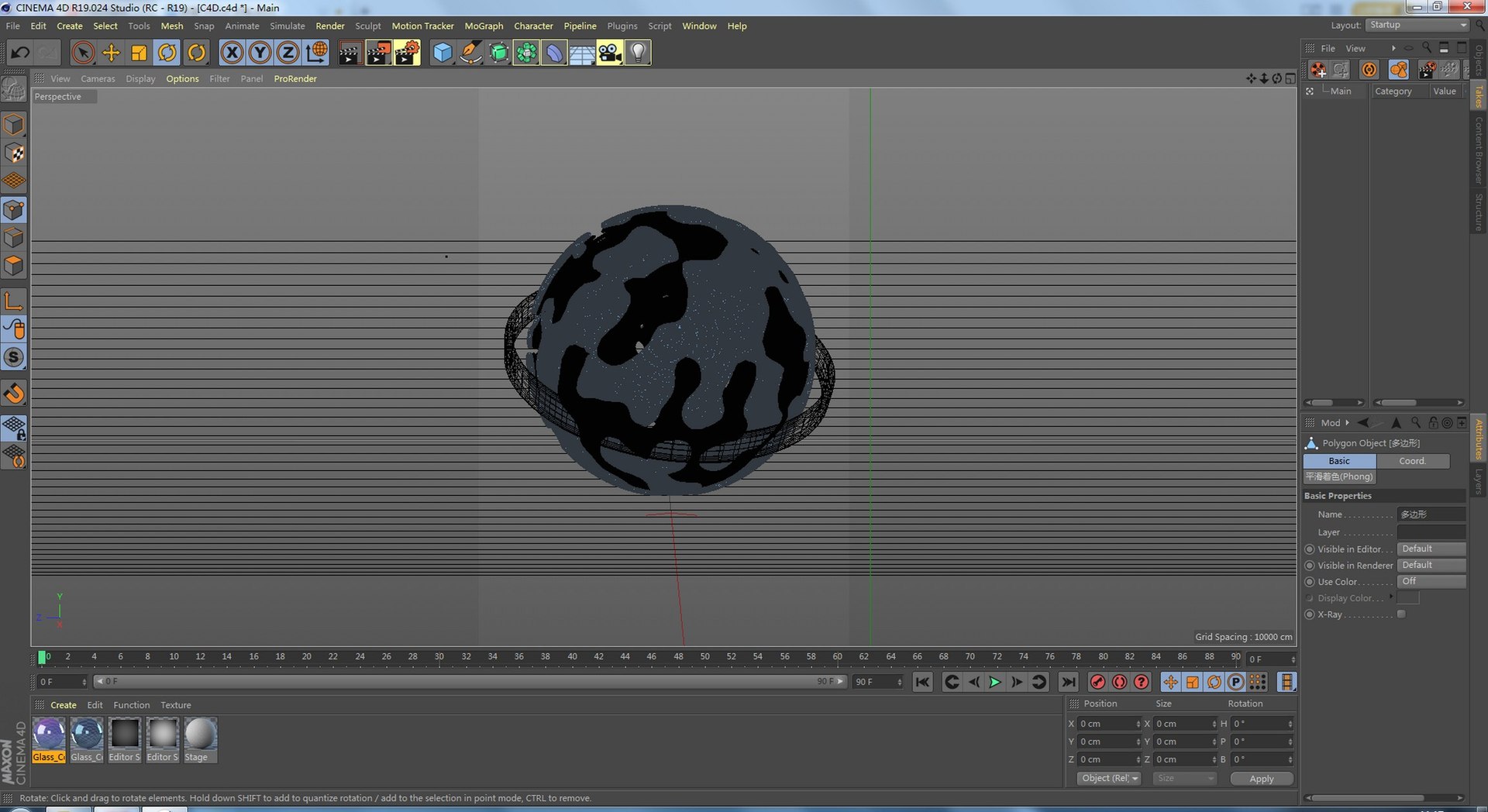Go to end of animation
Image resolution: width=1488 pixels, height=812 pixels.
[x=1068, y=682]
